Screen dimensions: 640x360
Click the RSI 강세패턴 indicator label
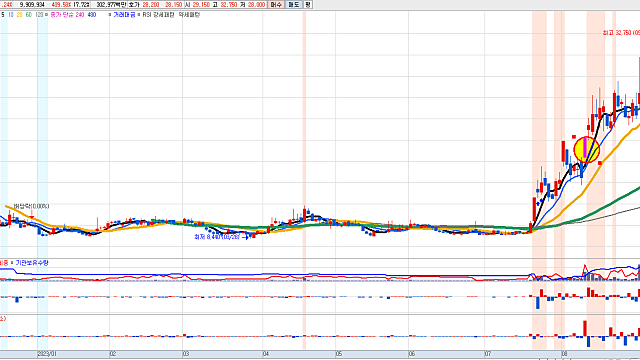point(158,15)
